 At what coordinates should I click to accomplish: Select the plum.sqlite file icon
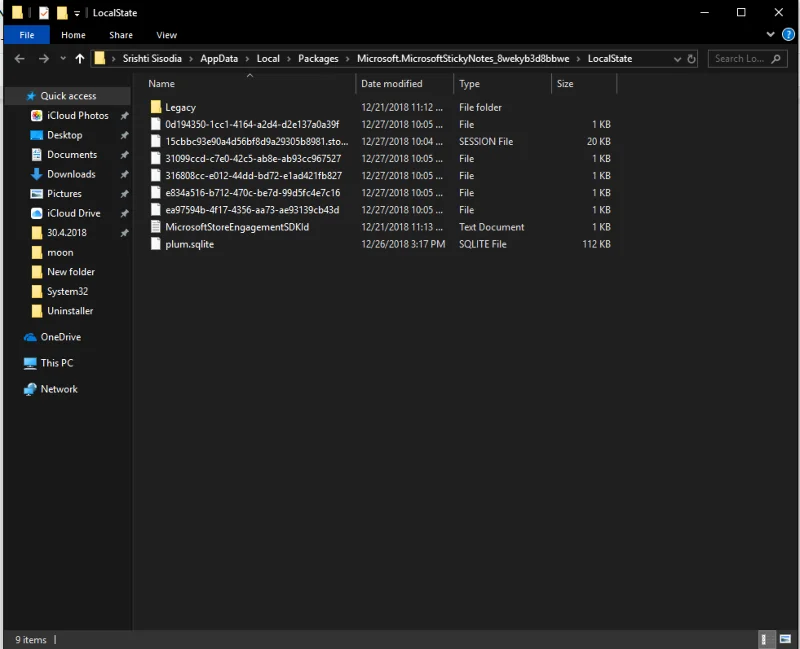click(156, 244)
